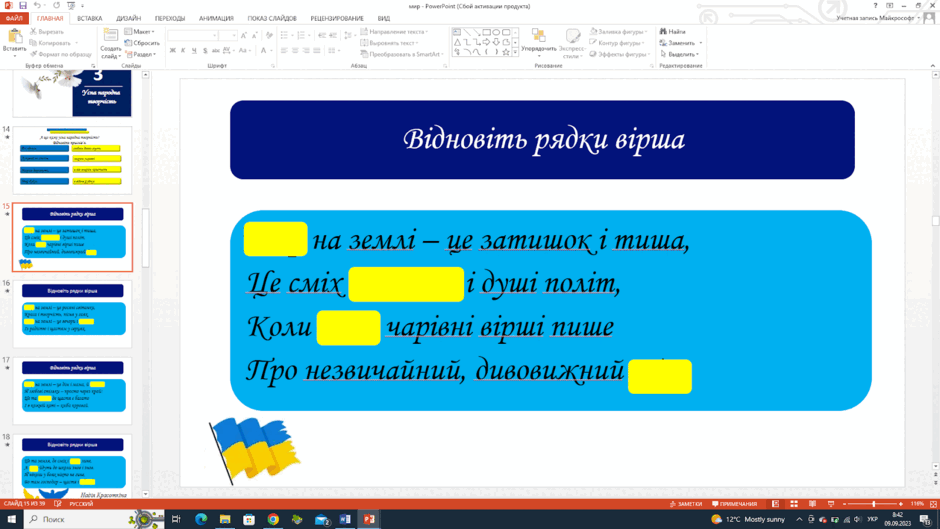Switch to slide sorter view icon
This screenshot has width=940, height=529.
(x=794, y=504)
